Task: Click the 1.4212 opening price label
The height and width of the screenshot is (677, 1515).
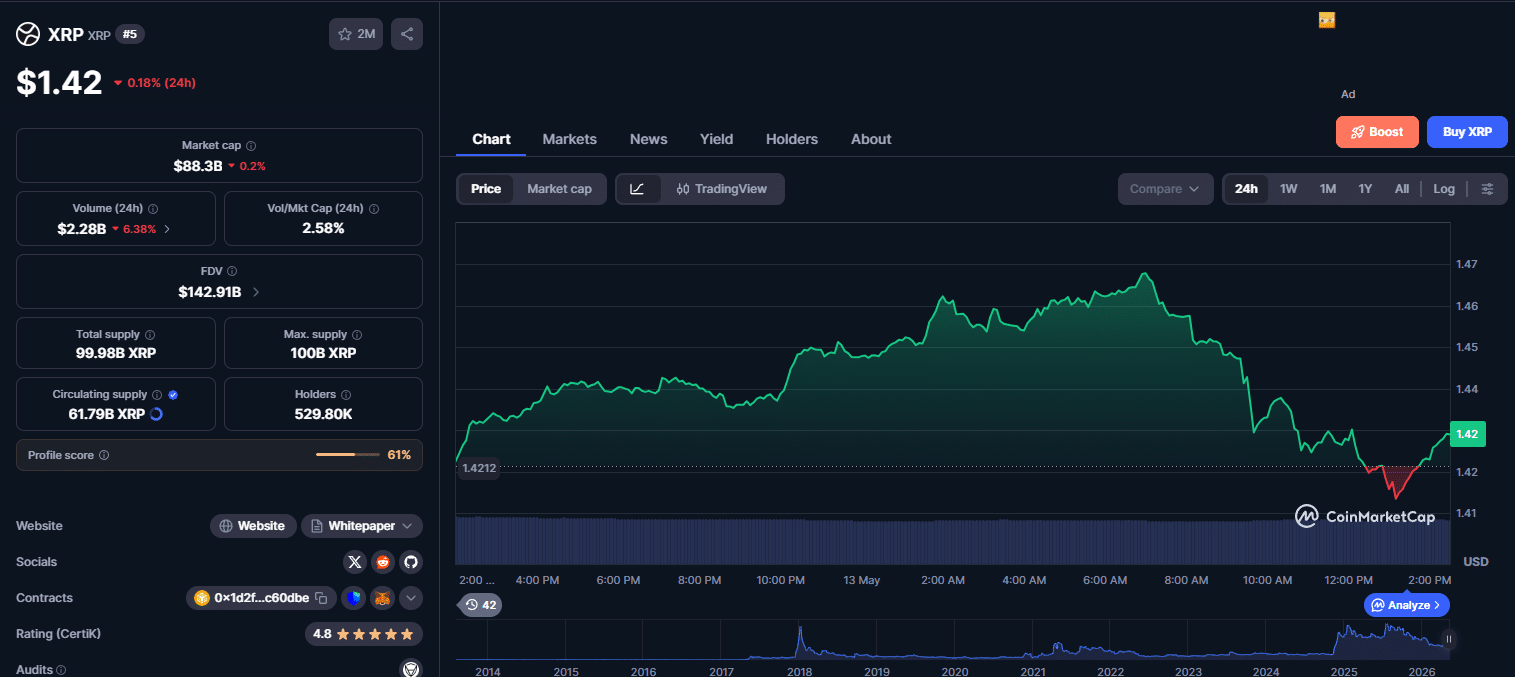Action: tap(478, 467)
